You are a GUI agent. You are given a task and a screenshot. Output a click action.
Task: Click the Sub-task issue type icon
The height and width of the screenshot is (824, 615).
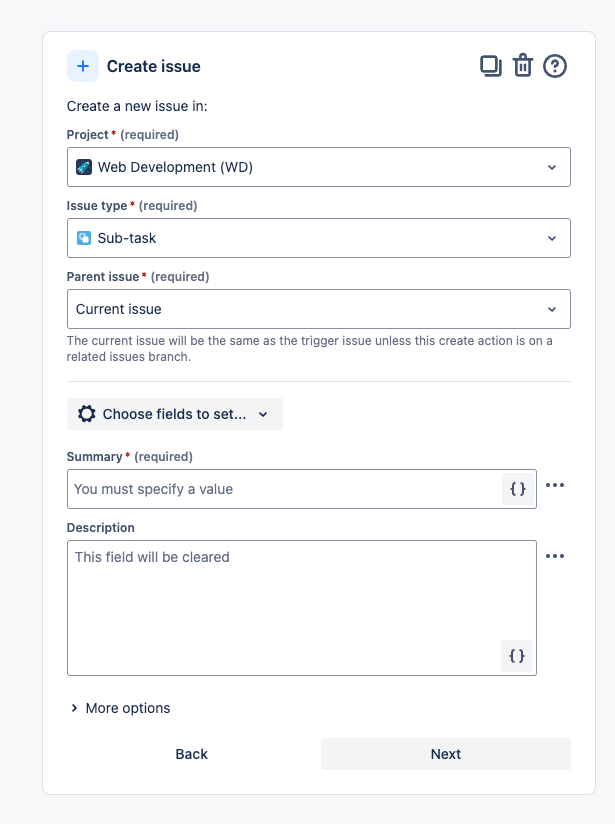coord(84,238)
